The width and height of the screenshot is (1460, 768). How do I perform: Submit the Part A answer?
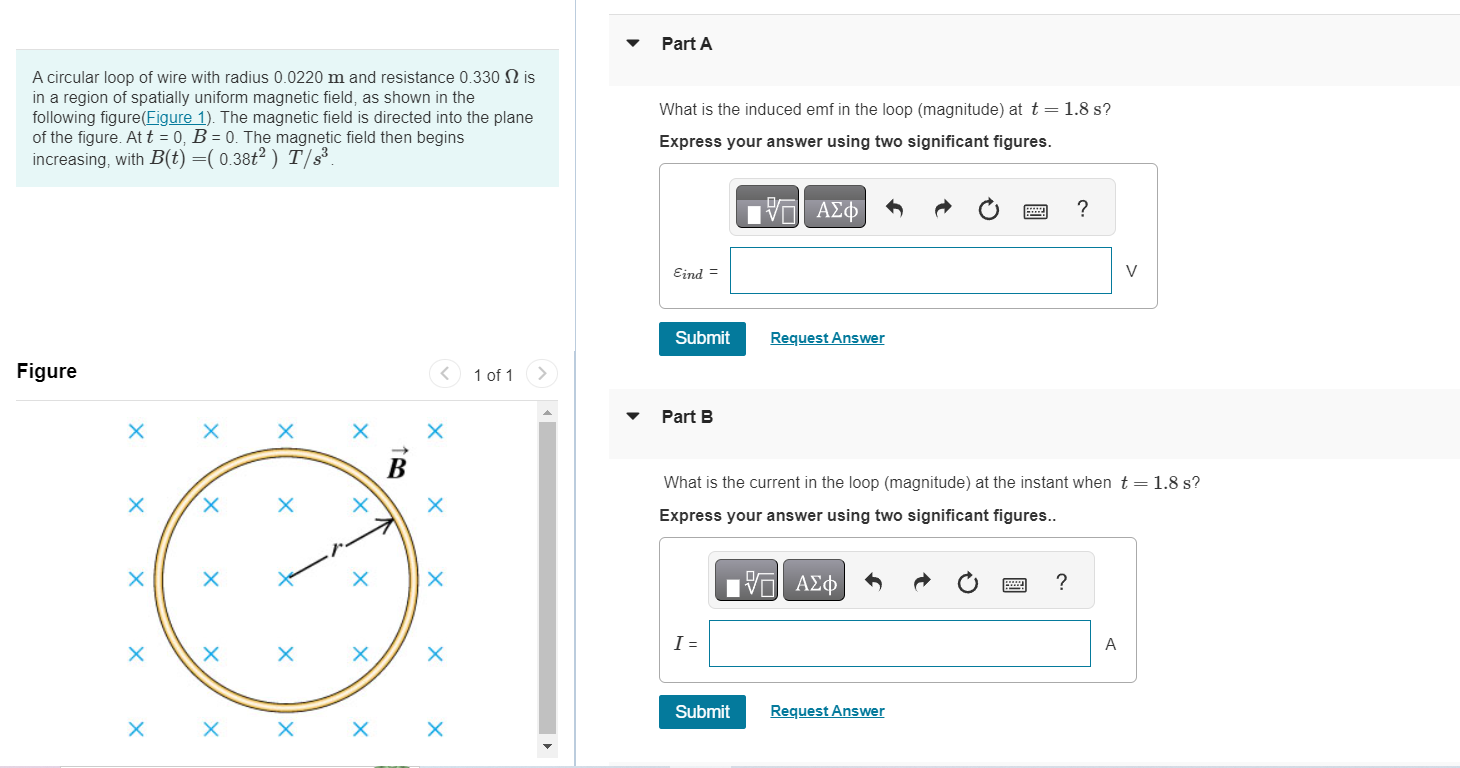[702, 338]
